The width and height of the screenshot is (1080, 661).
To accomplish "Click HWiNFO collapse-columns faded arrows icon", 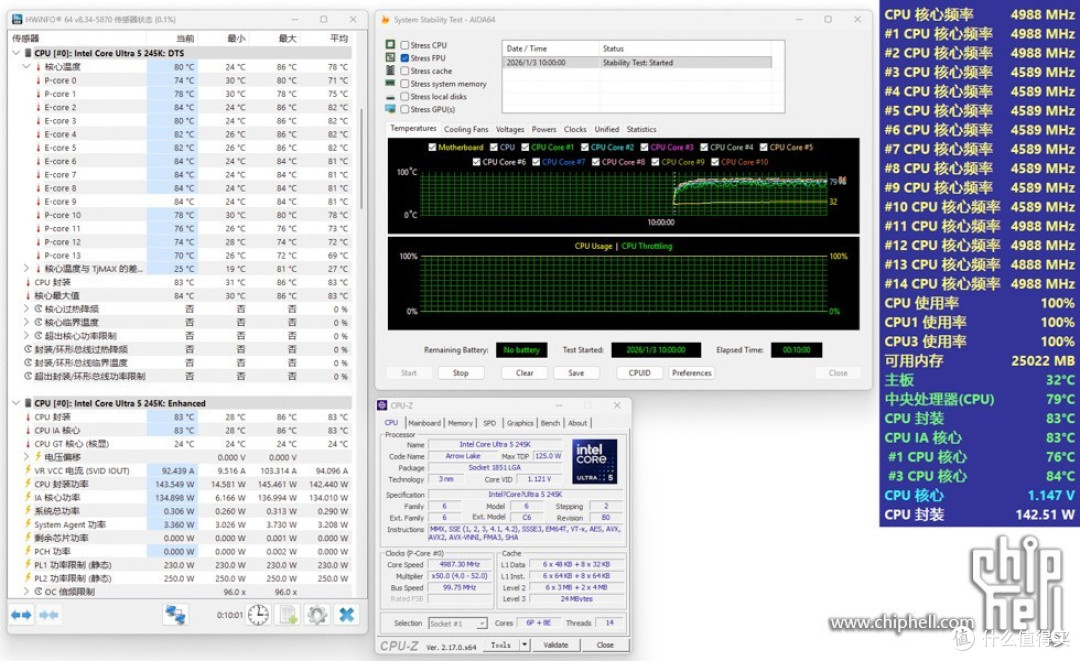I will click(48, 615).
